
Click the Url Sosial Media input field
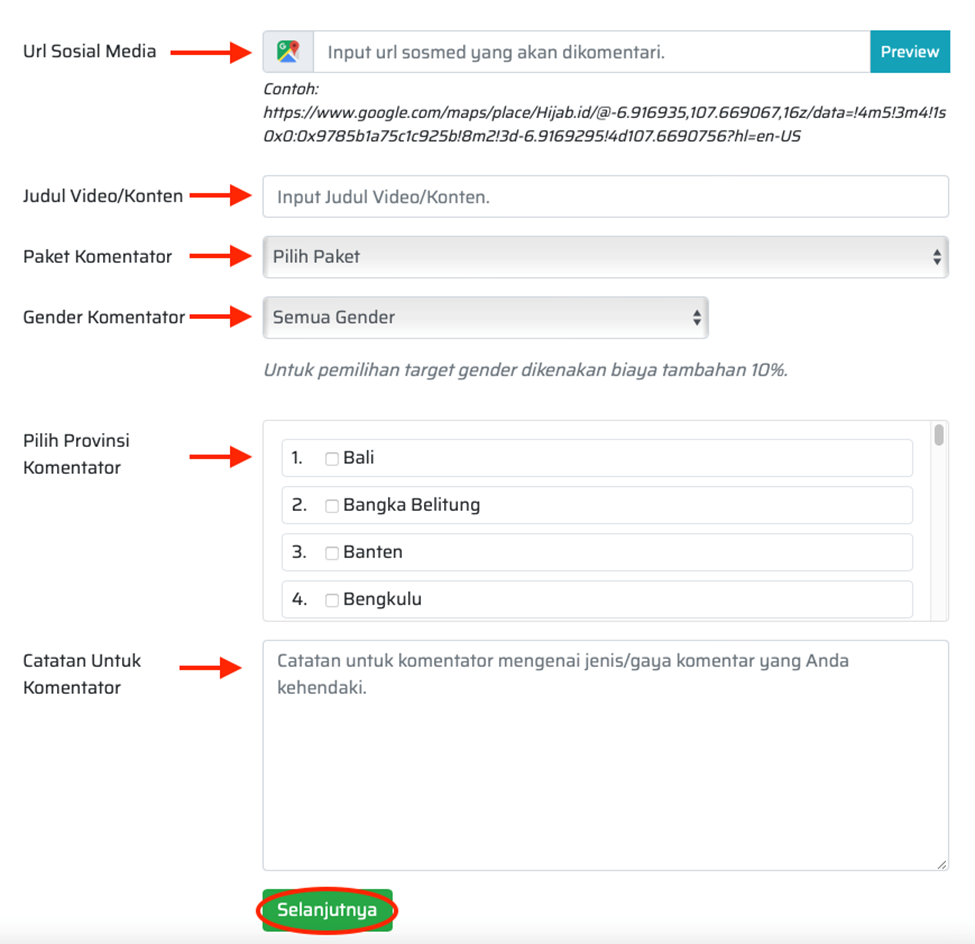[592, 52]
